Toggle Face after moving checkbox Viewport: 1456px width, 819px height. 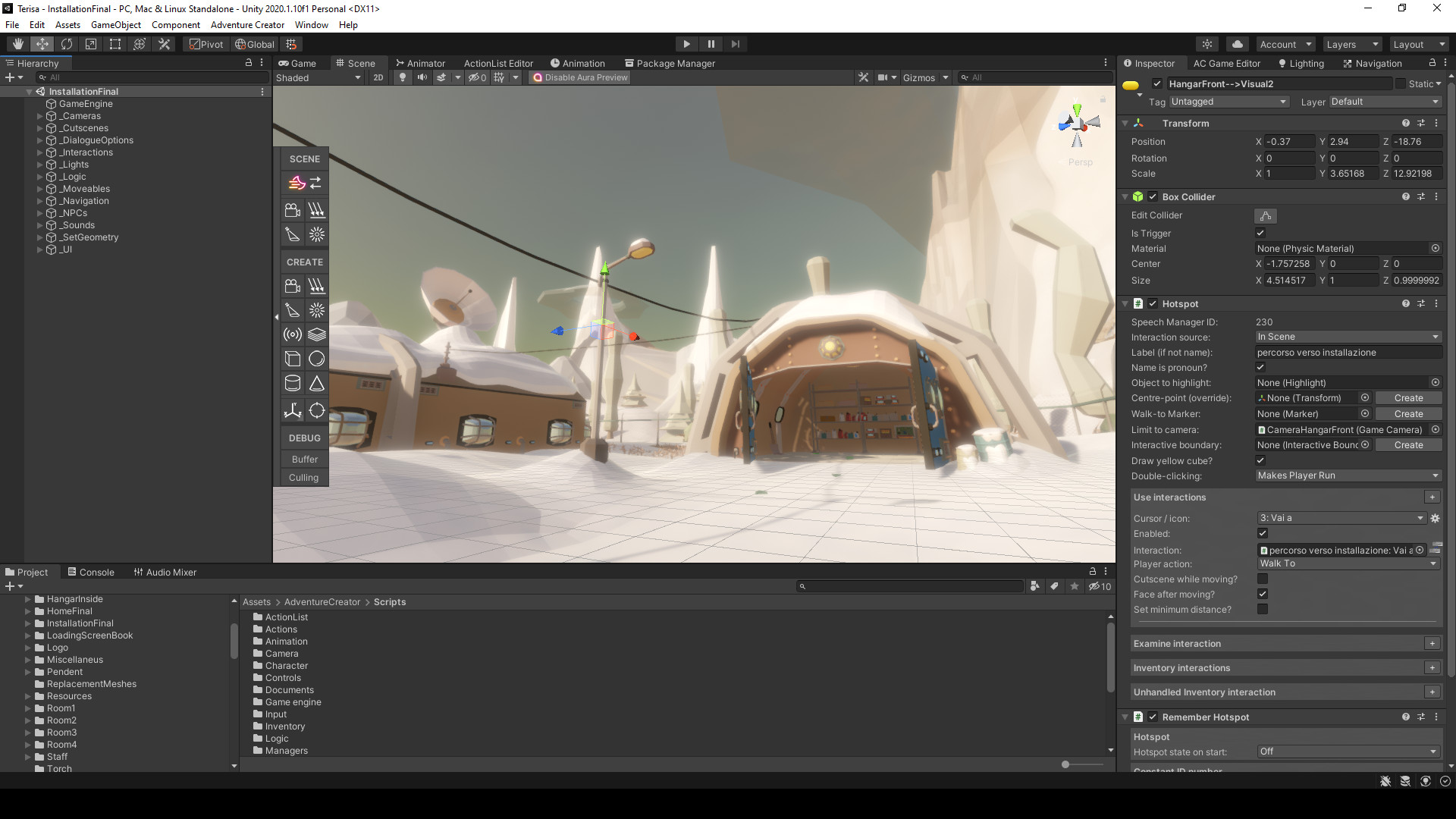[x=1263, y=595]
